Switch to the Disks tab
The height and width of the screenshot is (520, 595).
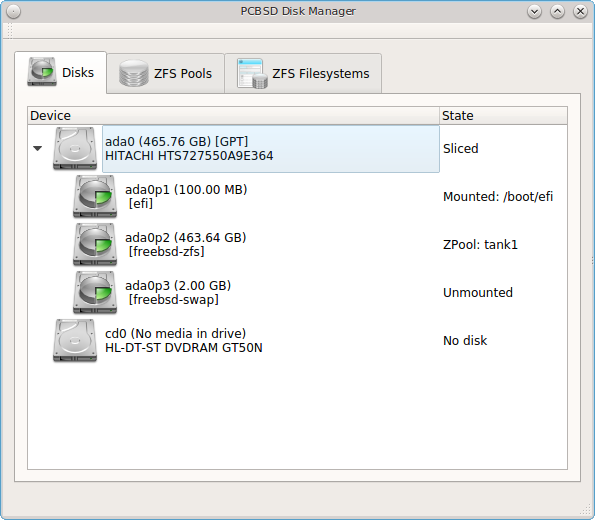[61, 72]
